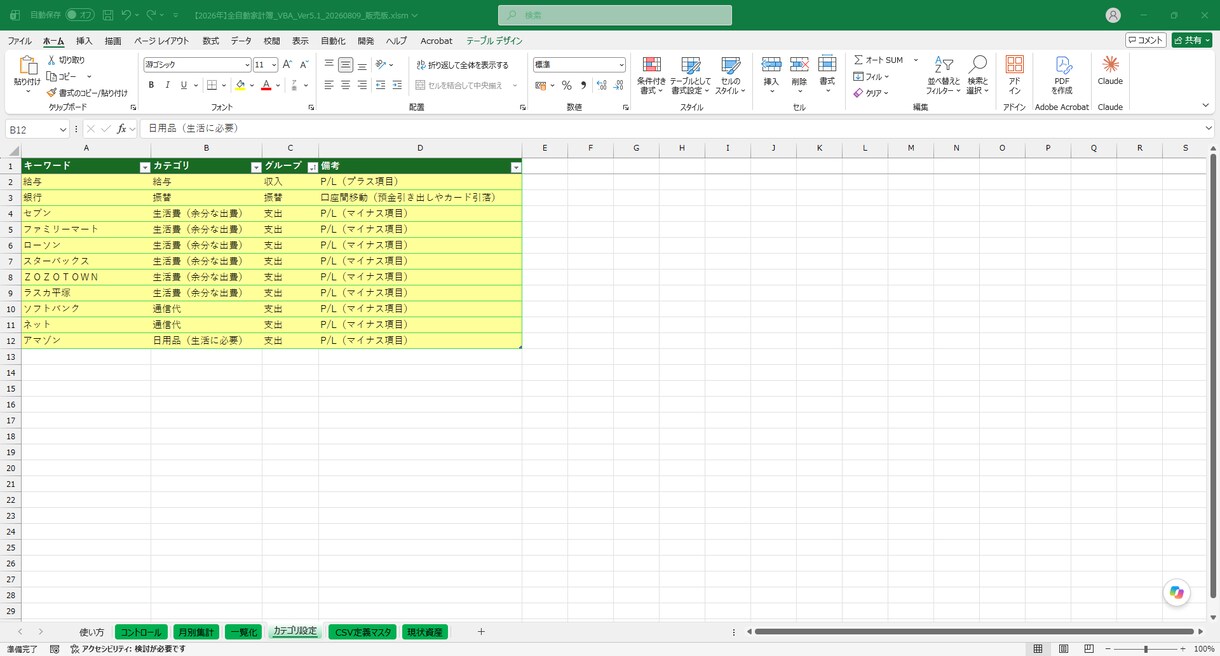The height and width of the screenshot is (656, 1220).
Task: Click the Copilot floating icon
Action: (x=1177, y=593)
